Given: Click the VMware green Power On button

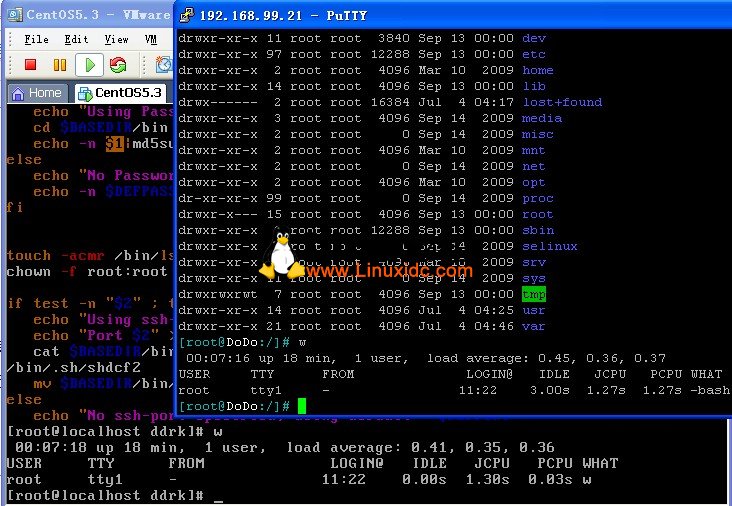Looking at the screenshot, I should pos(90,65).
